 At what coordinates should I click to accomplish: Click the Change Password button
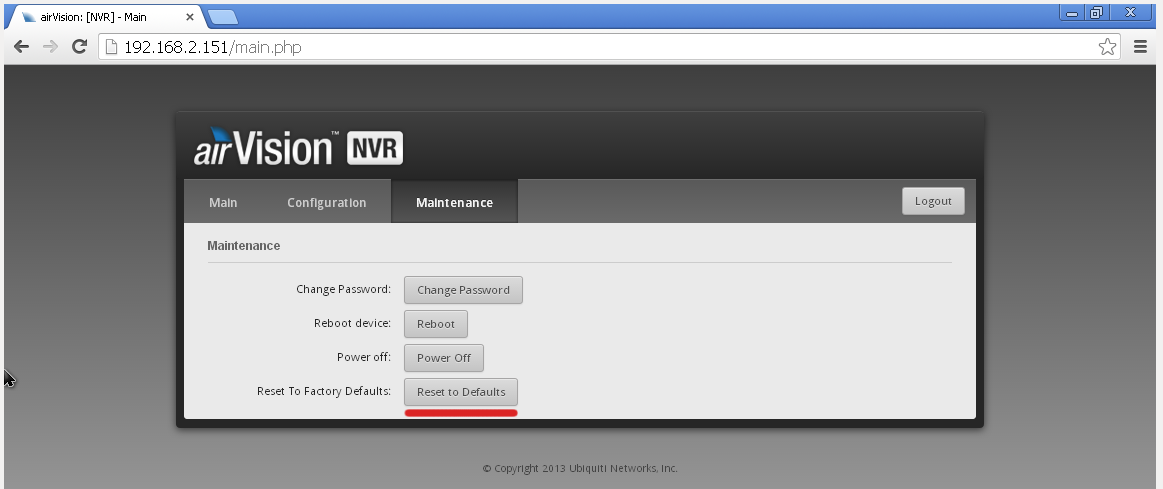coord(463,290)
